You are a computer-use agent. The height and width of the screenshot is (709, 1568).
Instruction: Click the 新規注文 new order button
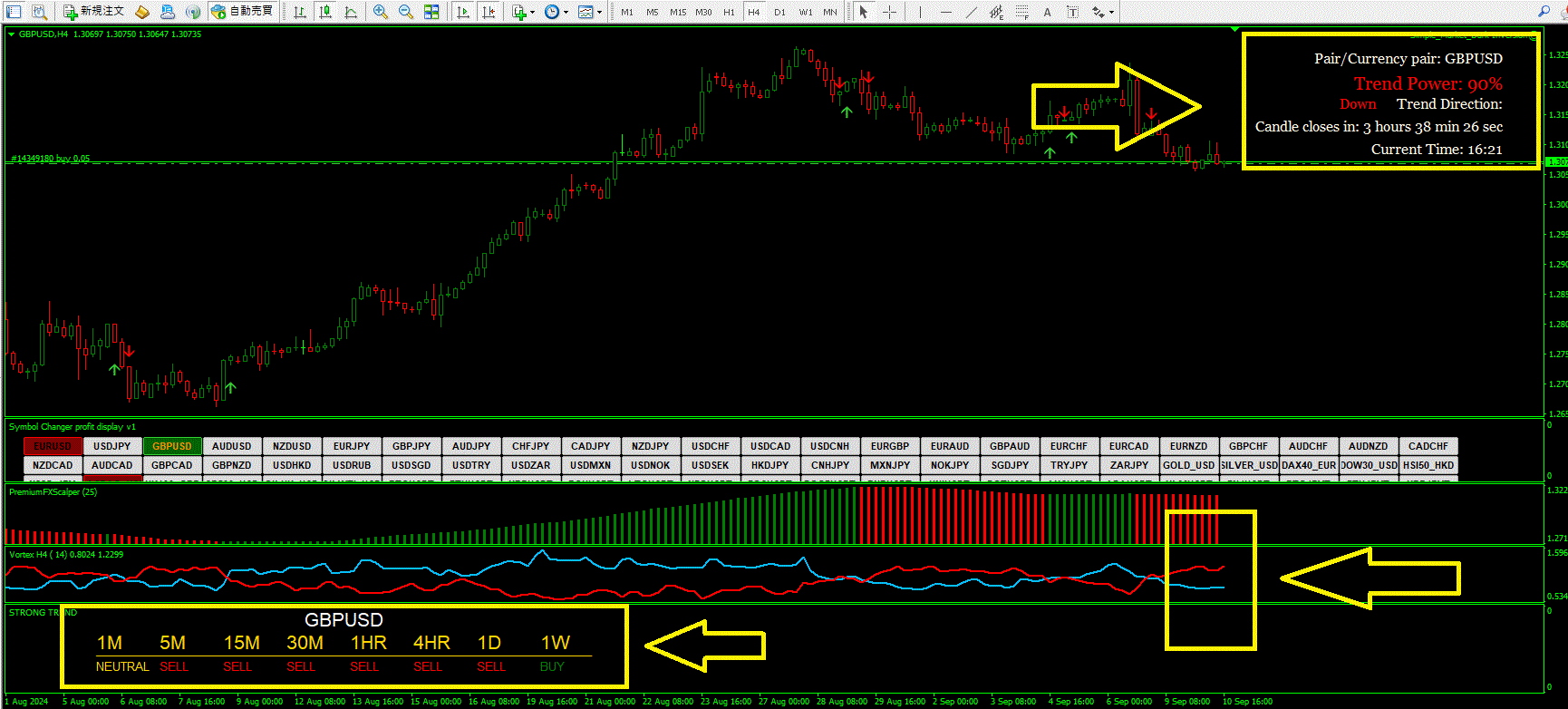coord(93,12)
